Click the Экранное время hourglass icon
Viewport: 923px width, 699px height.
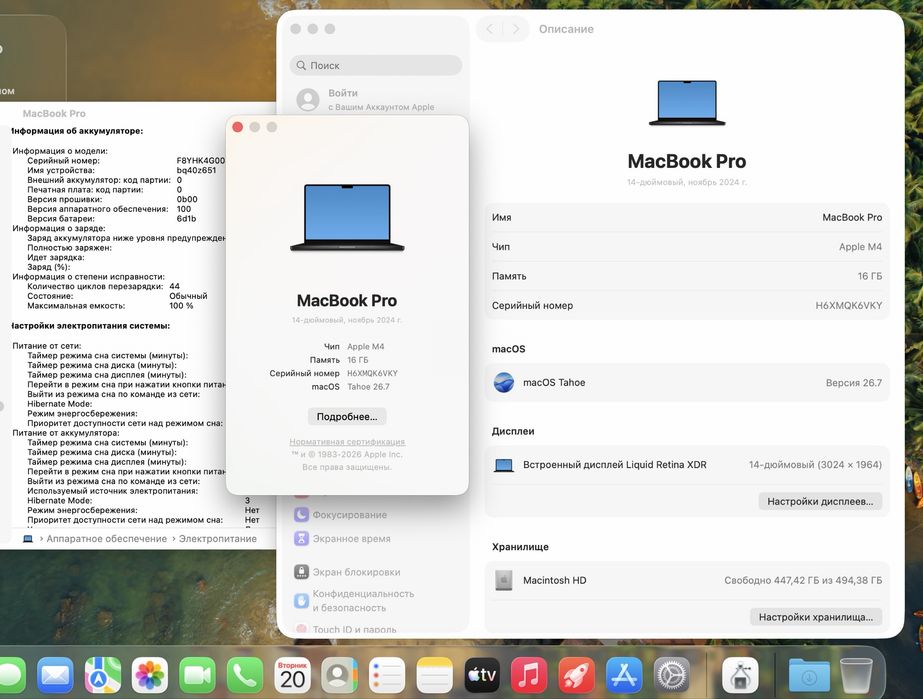pyautogui.click(x=301, y=538)
